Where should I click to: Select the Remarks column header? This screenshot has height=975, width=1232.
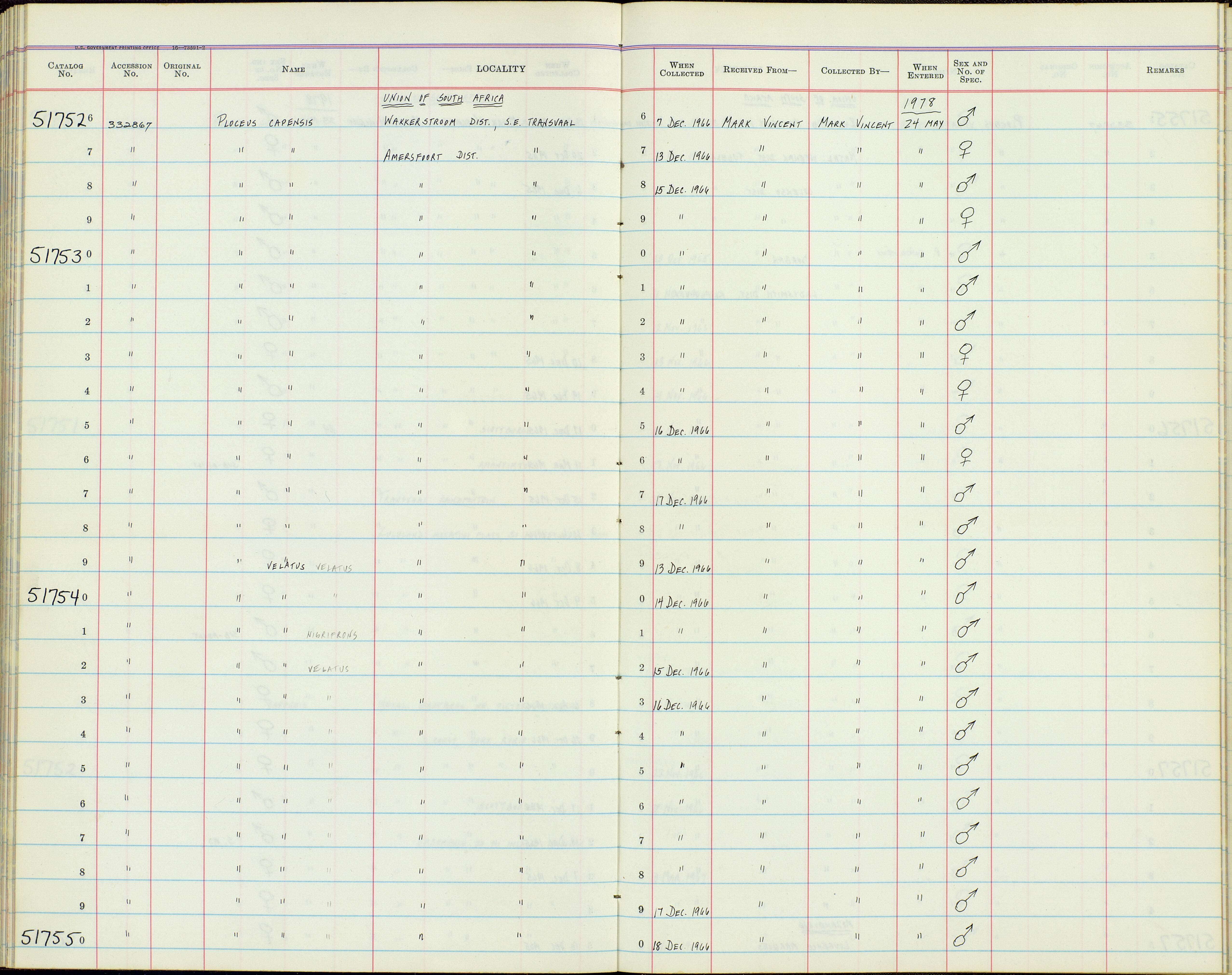pos(1165,70)
